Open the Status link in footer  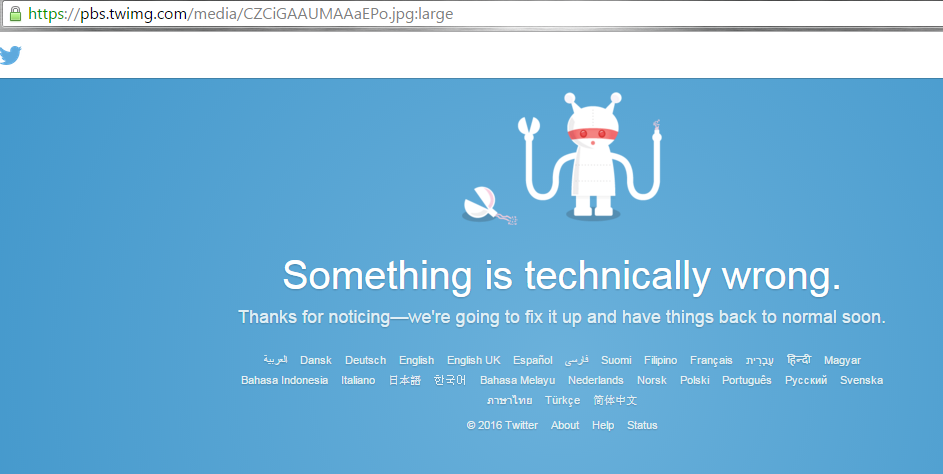pos(642,425)
